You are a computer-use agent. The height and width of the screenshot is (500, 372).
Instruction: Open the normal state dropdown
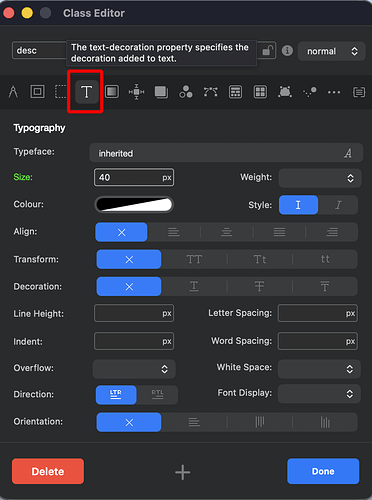(x=331, y=51)
